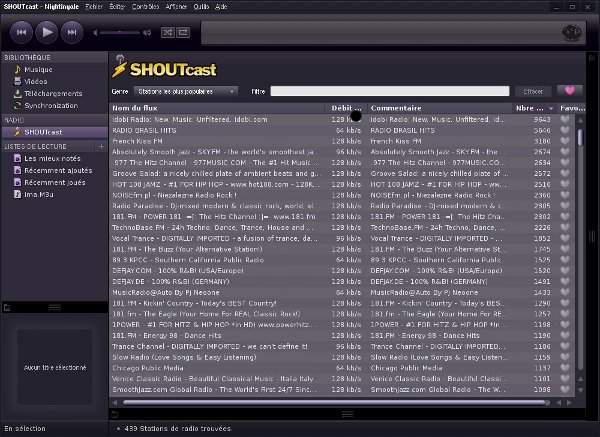This screenshot has height=437, width=600.
Task: Favorite DEFJAY.DE station heart
Action: pyautogui.click(x=565, y=281)
